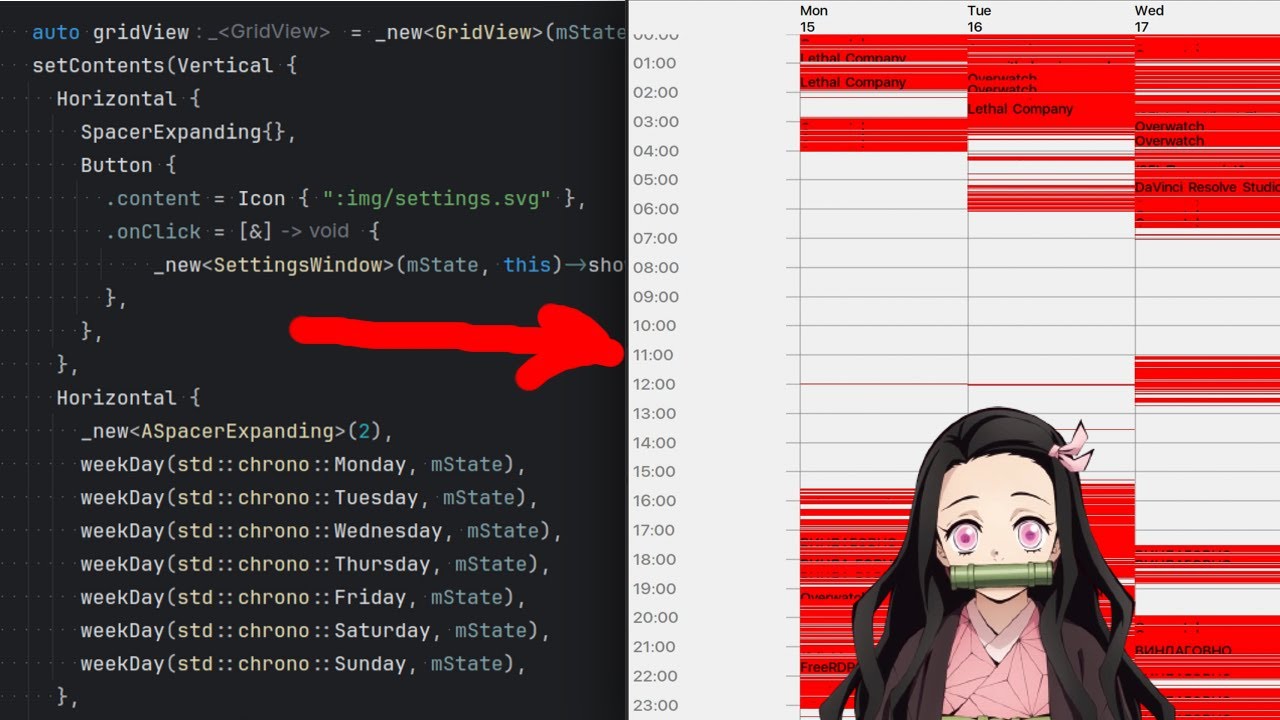Select the weekDay Sunday code line
Viewport: 1280px width, 720px height.
coord(303,663)
